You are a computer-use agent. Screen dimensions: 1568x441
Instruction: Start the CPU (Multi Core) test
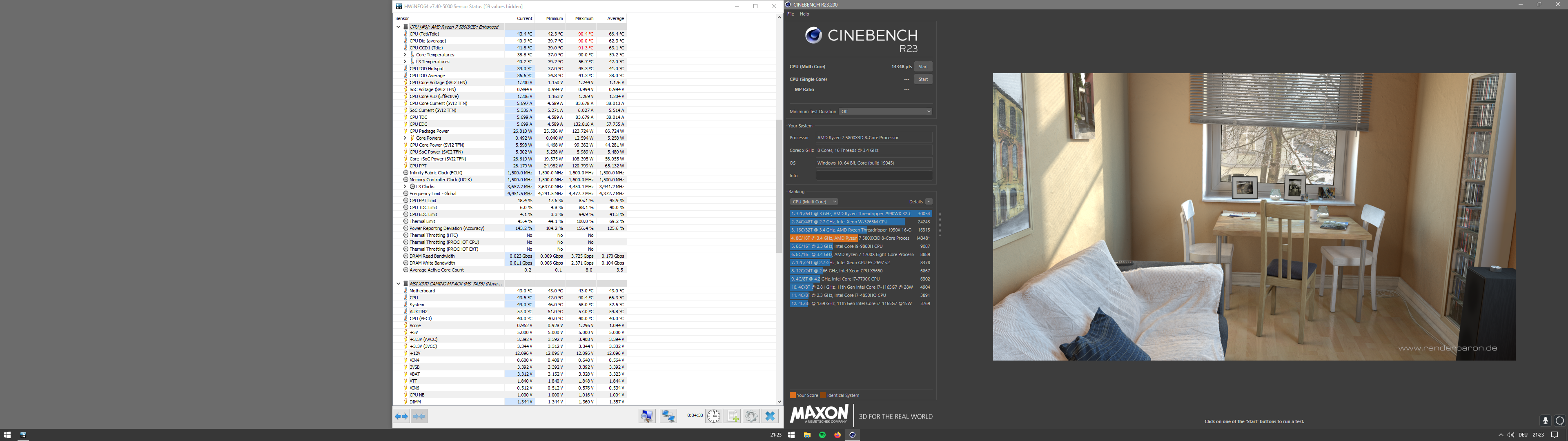tap(923, 67)
